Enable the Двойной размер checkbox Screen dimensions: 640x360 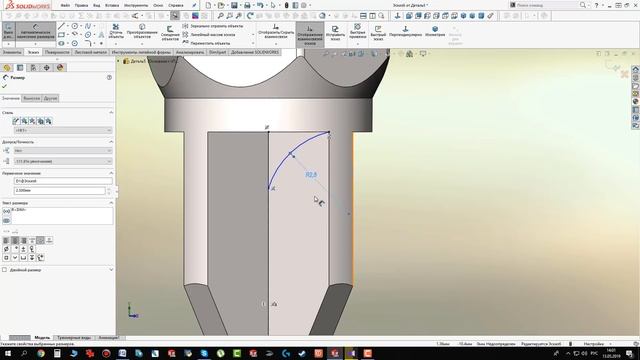point(4,270)
